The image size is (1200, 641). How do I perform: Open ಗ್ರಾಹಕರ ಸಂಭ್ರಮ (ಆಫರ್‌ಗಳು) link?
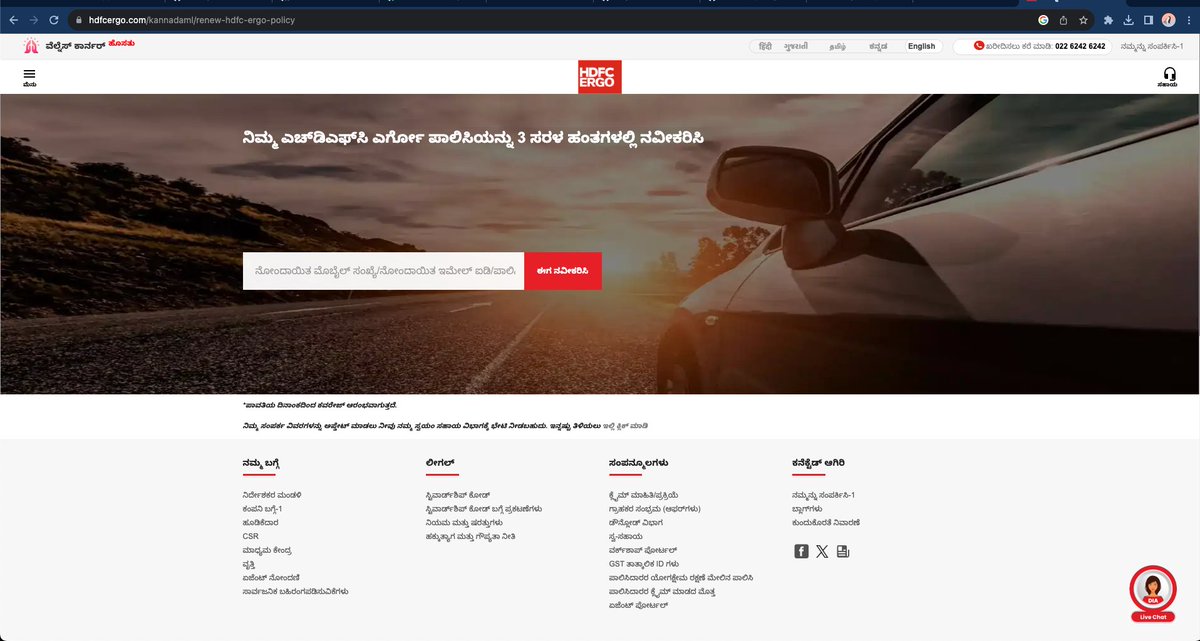654,509
